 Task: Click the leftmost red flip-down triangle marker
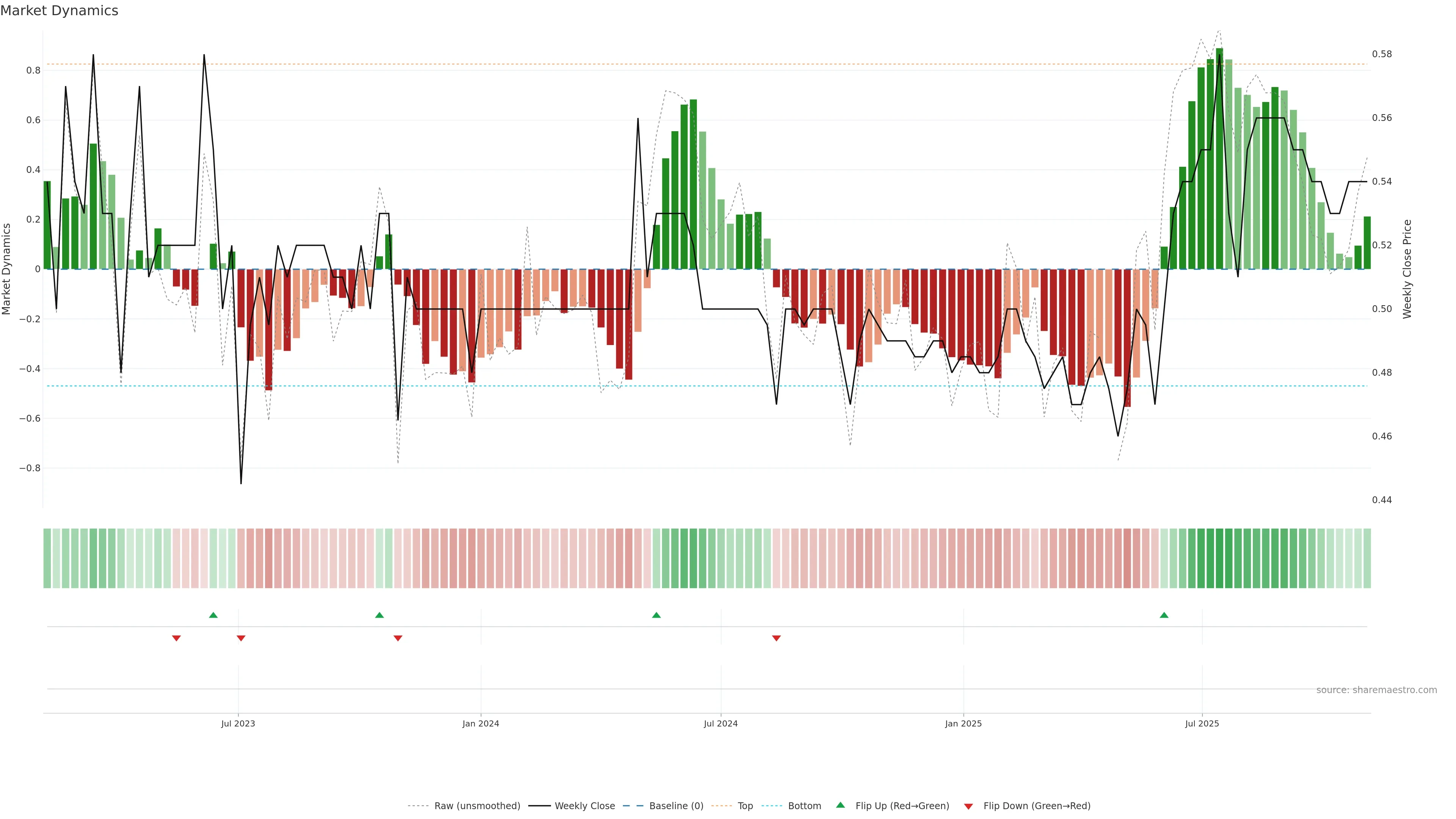click(x=176, y=638)
